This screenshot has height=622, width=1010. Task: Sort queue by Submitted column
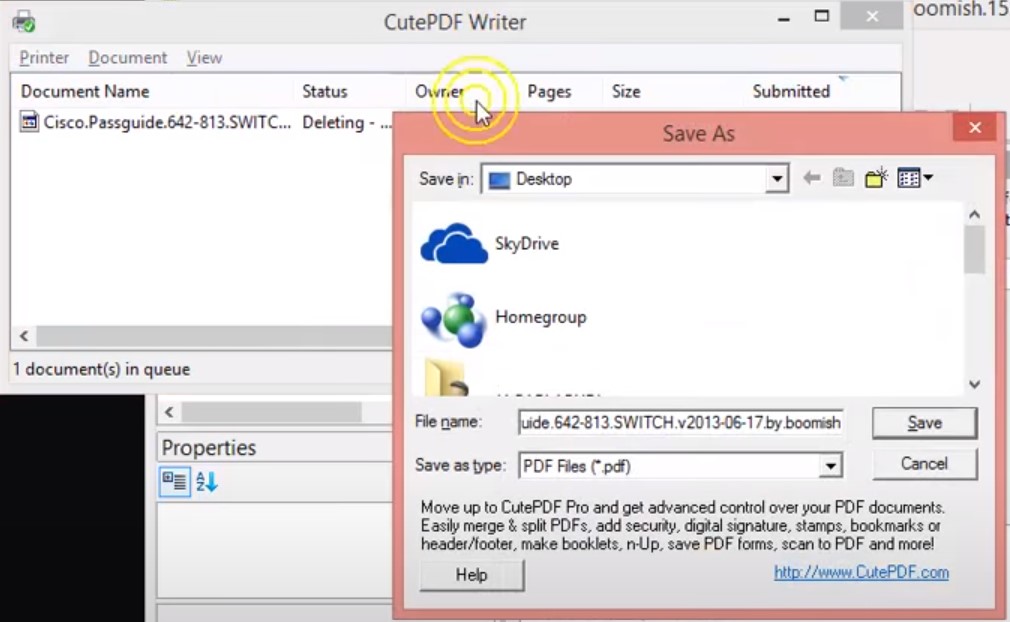791,91
